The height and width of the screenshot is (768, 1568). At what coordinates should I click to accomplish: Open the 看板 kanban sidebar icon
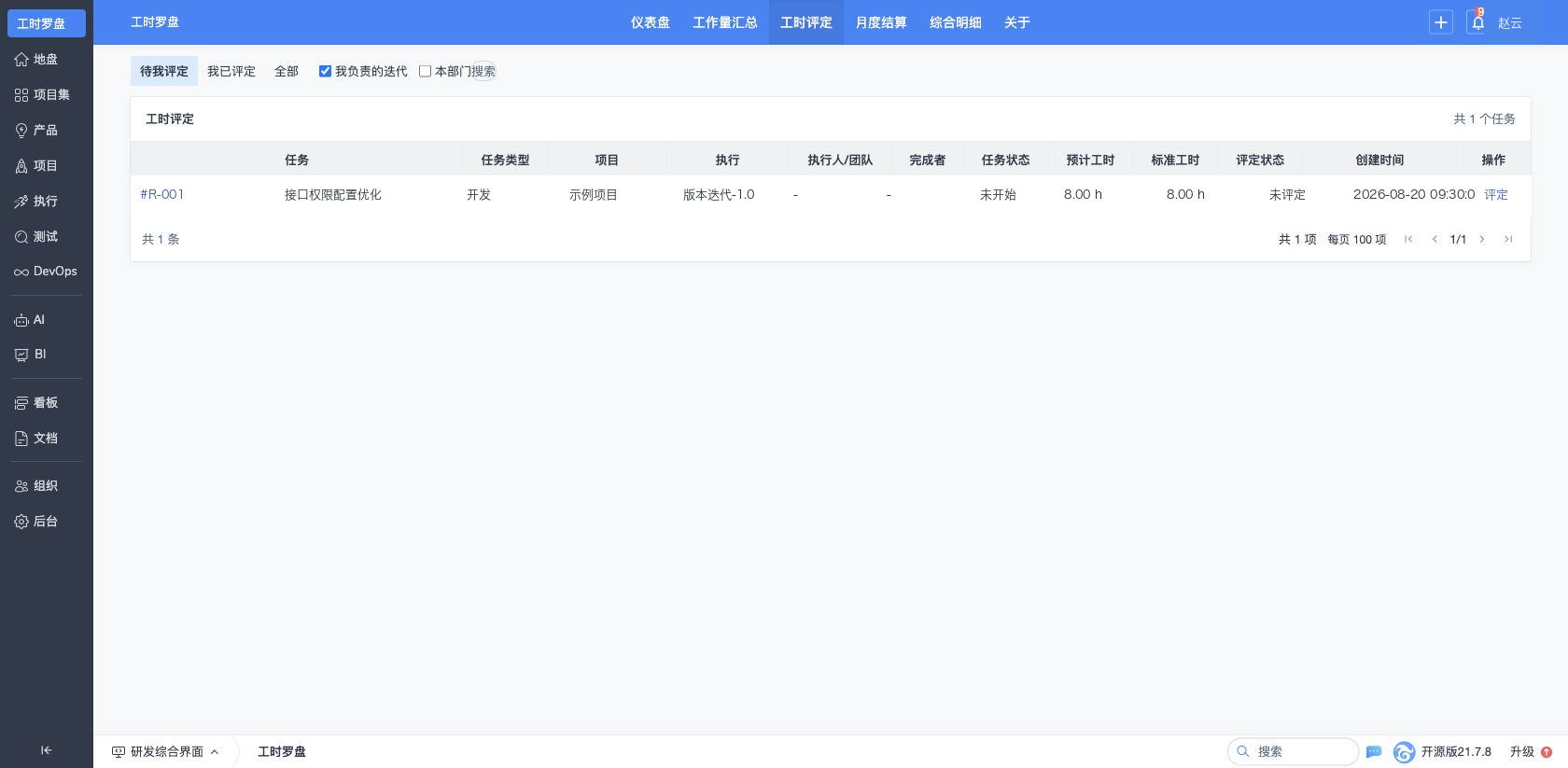coord(21,403)
